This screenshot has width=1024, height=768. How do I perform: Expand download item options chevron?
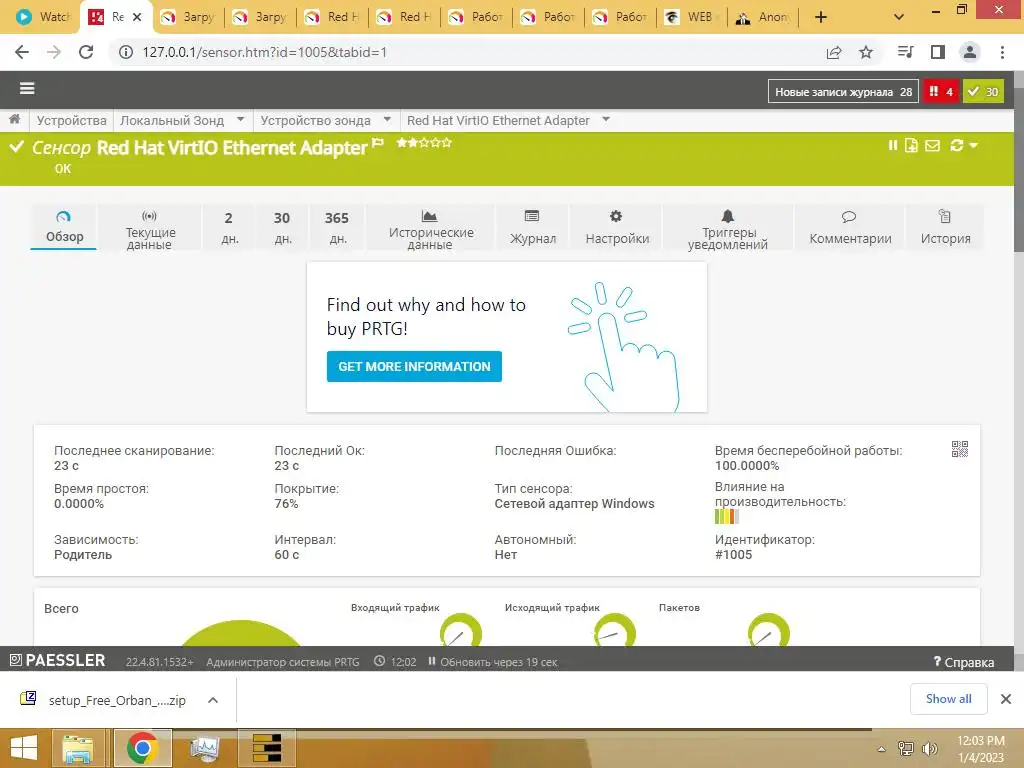tap(213, 700)
